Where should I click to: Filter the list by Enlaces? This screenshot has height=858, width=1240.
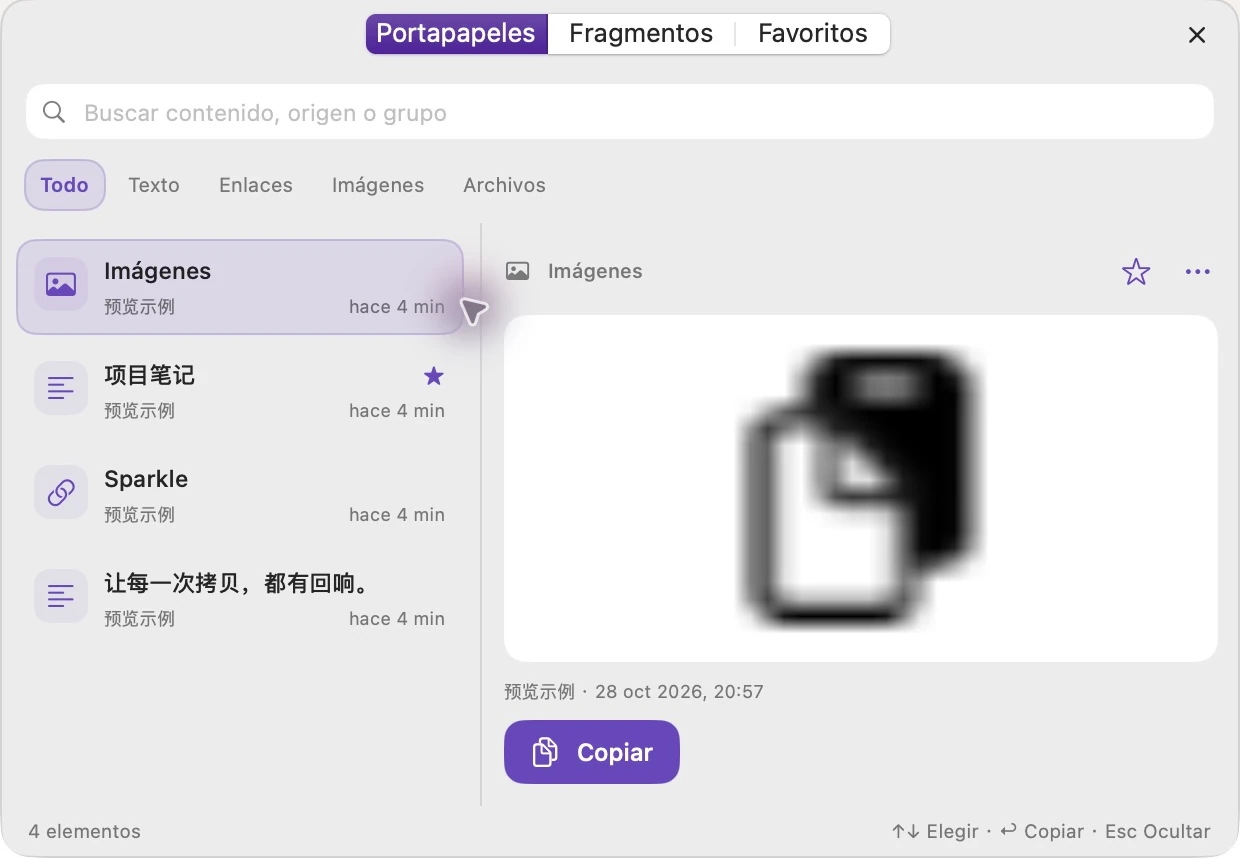256,185
